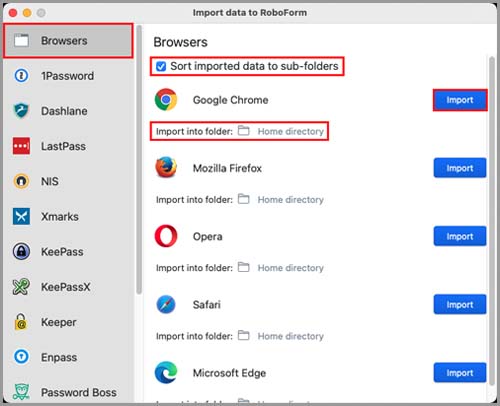Click the Google Chrome logo

click(x=166, y=99)
